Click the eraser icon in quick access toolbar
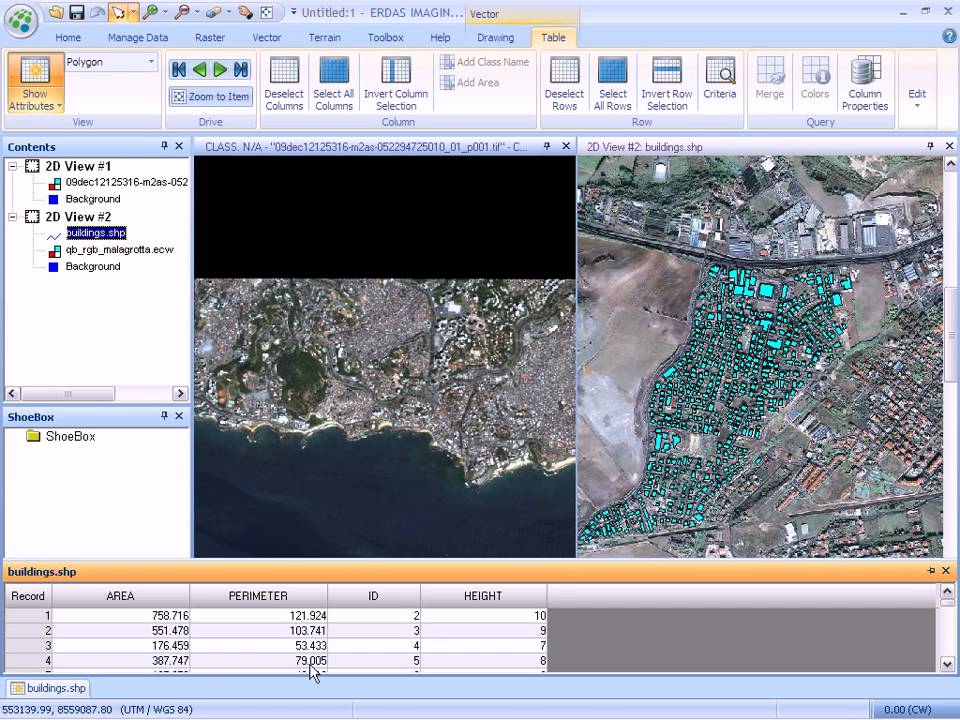 pos(214,12)
